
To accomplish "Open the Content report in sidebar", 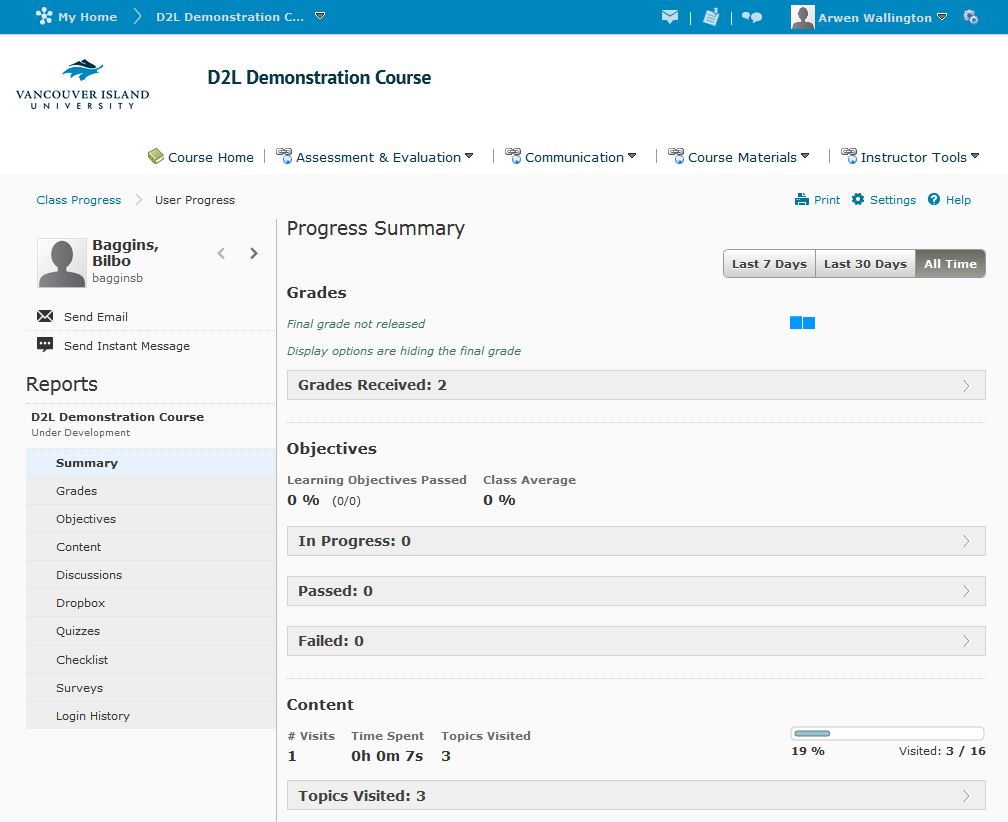I will (151, 547).
